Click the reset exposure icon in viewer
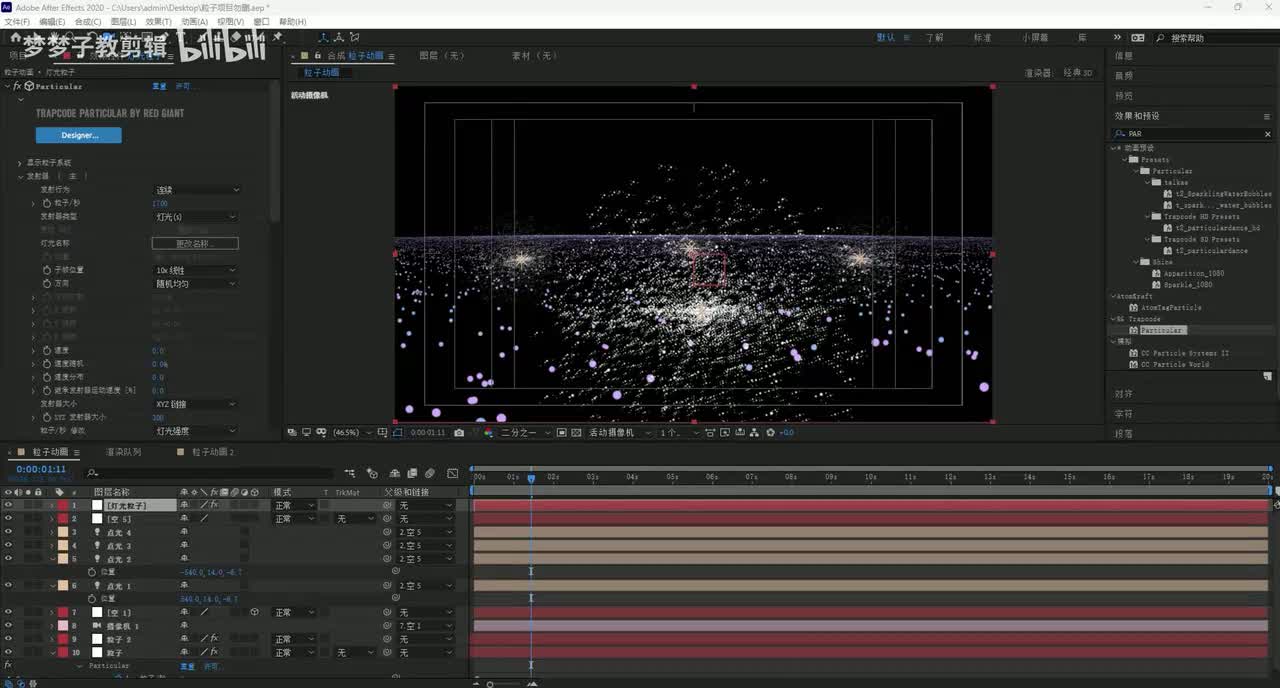 click(x=770, y=432)
